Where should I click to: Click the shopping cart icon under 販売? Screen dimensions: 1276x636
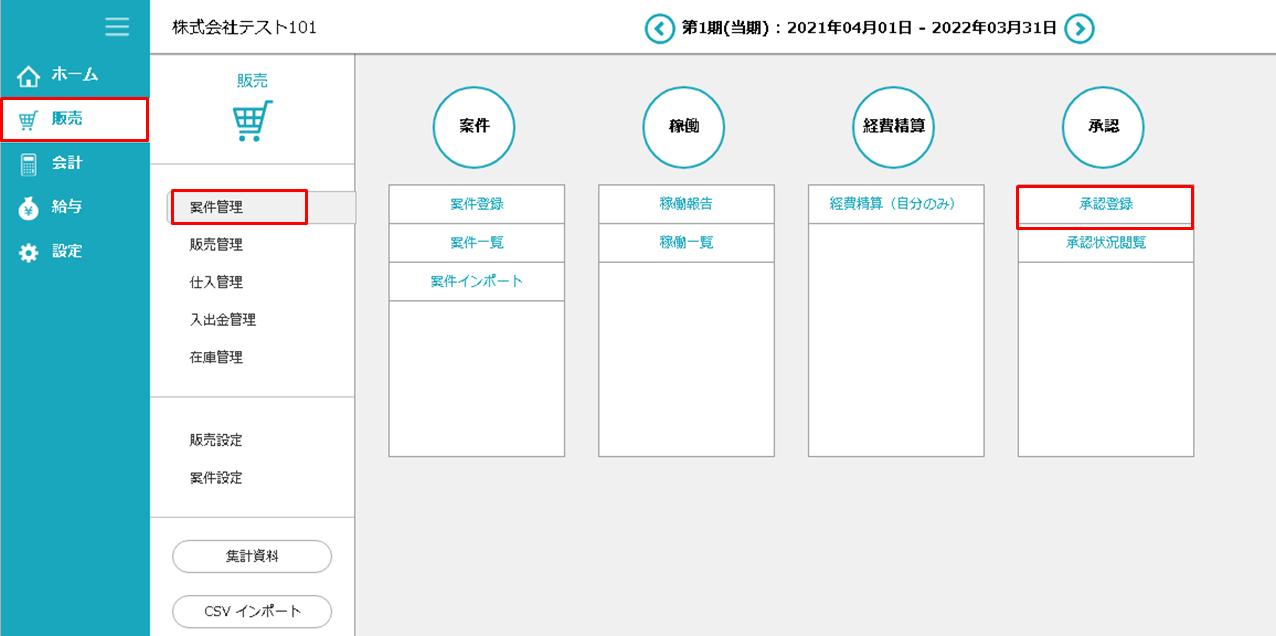tap(252, 121)
